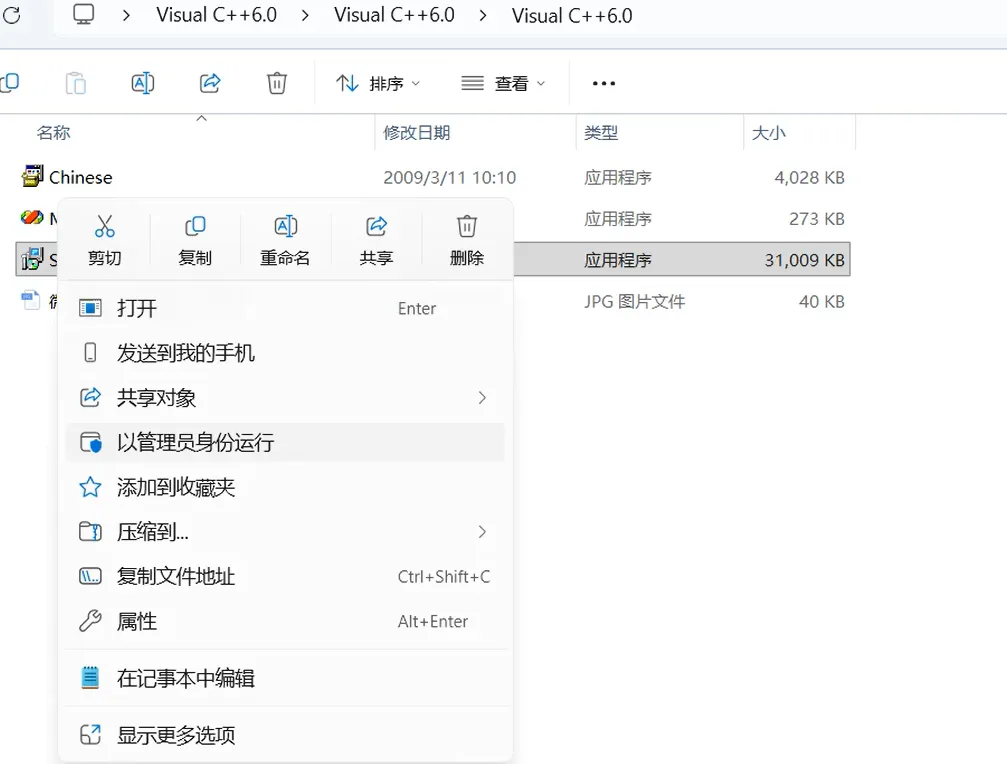The width and height of the screenshot is (1007, 764).
Task: Choose 以管理员身份运行 menu entry
Action: point(285,442)
